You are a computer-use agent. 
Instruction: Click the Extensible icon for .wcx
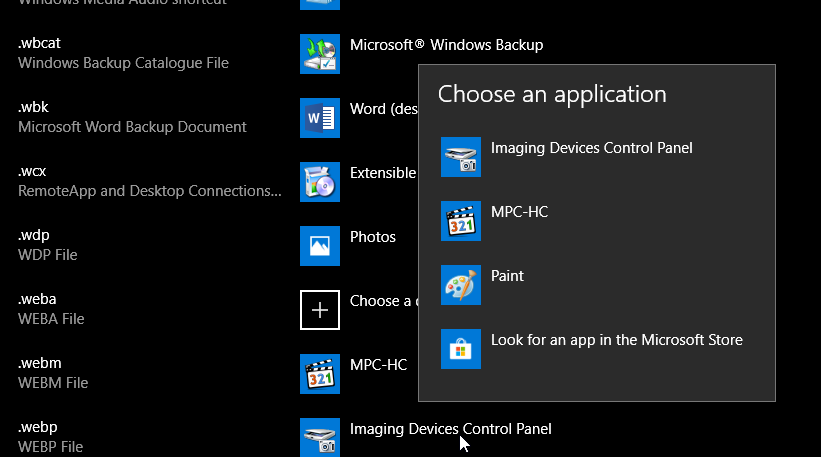320,182
